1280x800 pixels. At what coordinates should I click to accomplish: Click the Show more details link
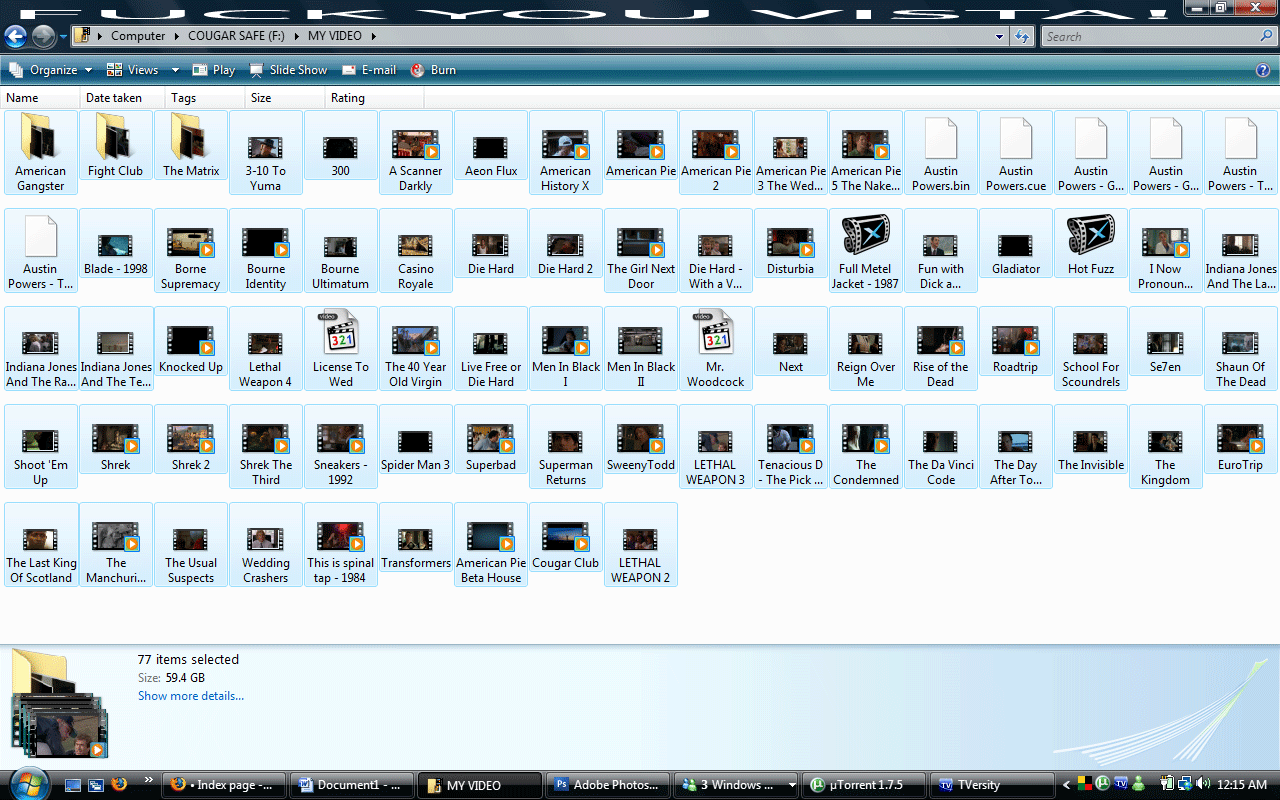point(190,696)
